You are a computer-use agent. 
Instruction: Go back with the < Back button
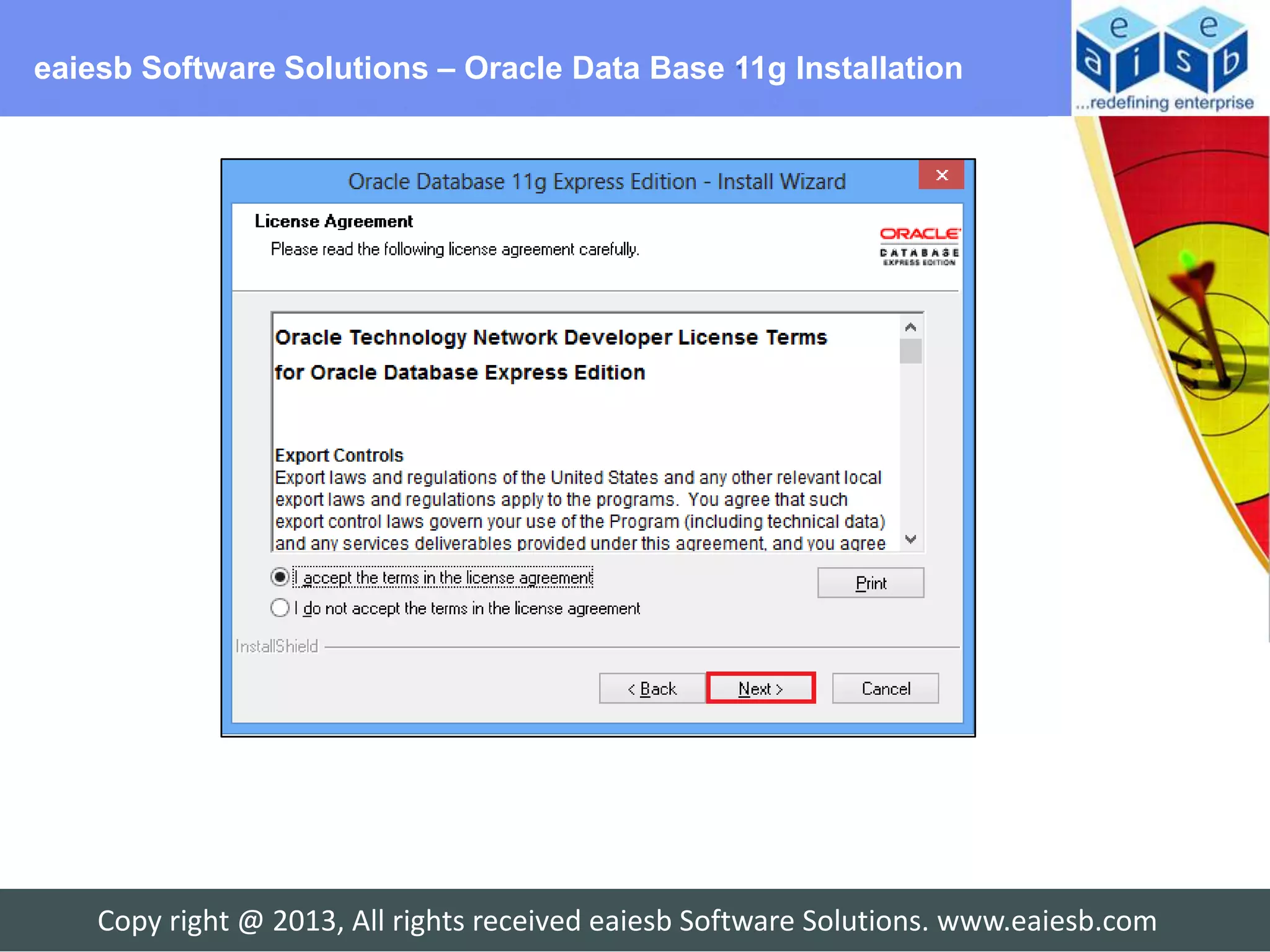(x=652, y=688)
